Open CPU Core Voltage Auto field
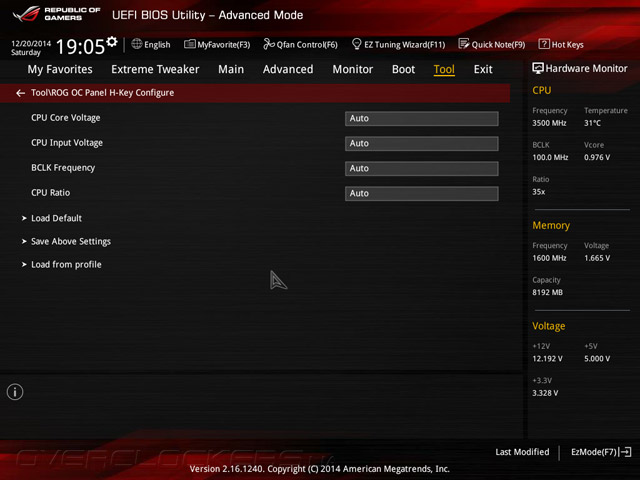This screenshot has width=640, height=480. coord(422,118)
